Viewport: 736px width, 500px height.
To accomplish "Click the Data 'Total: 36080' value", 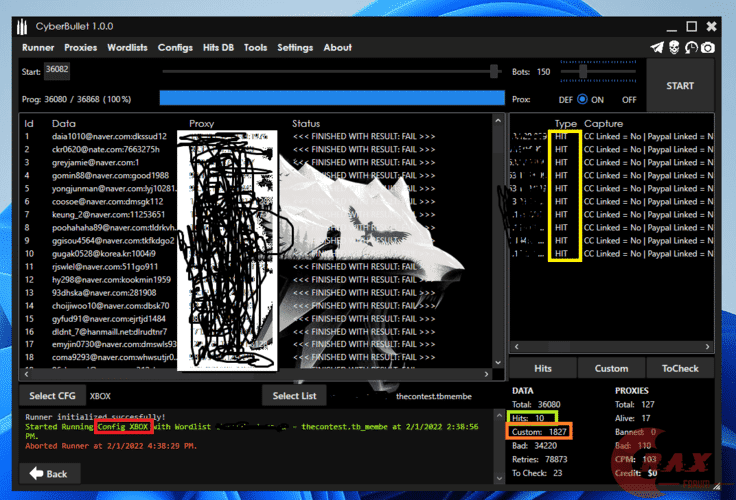I will point(536,404).
